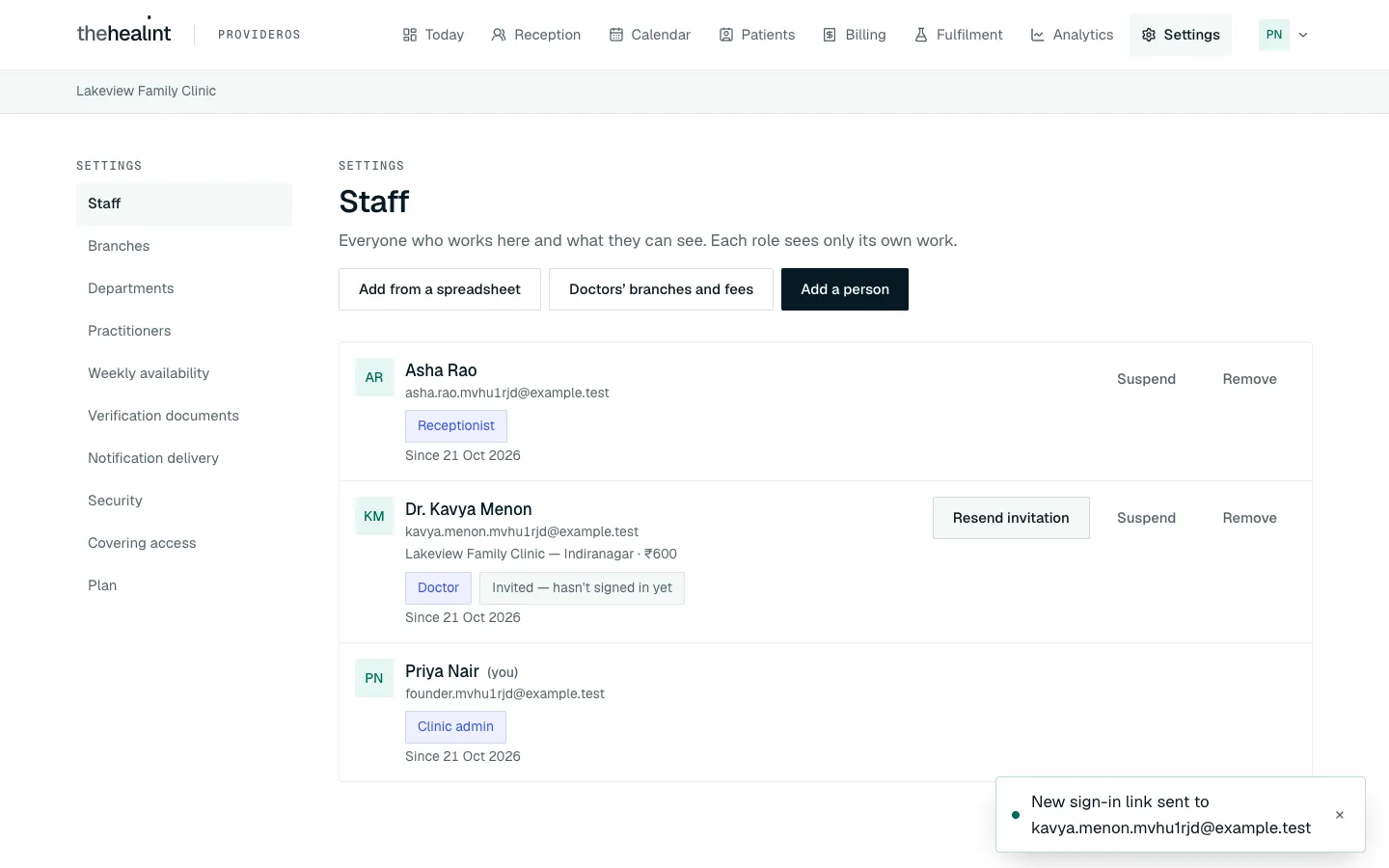Screen dimensions: 1389x868
Task: Click the thehealint logo
Action: (x=123, y=32)
